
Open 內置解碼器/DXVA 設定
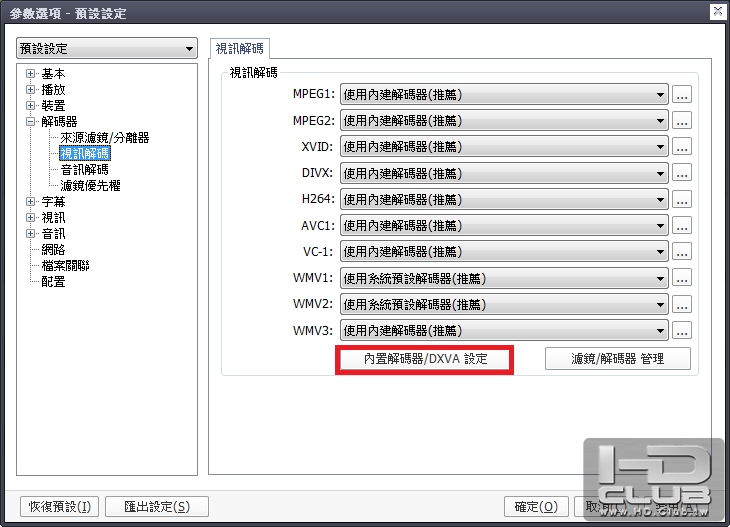click(x=425, y=359)
